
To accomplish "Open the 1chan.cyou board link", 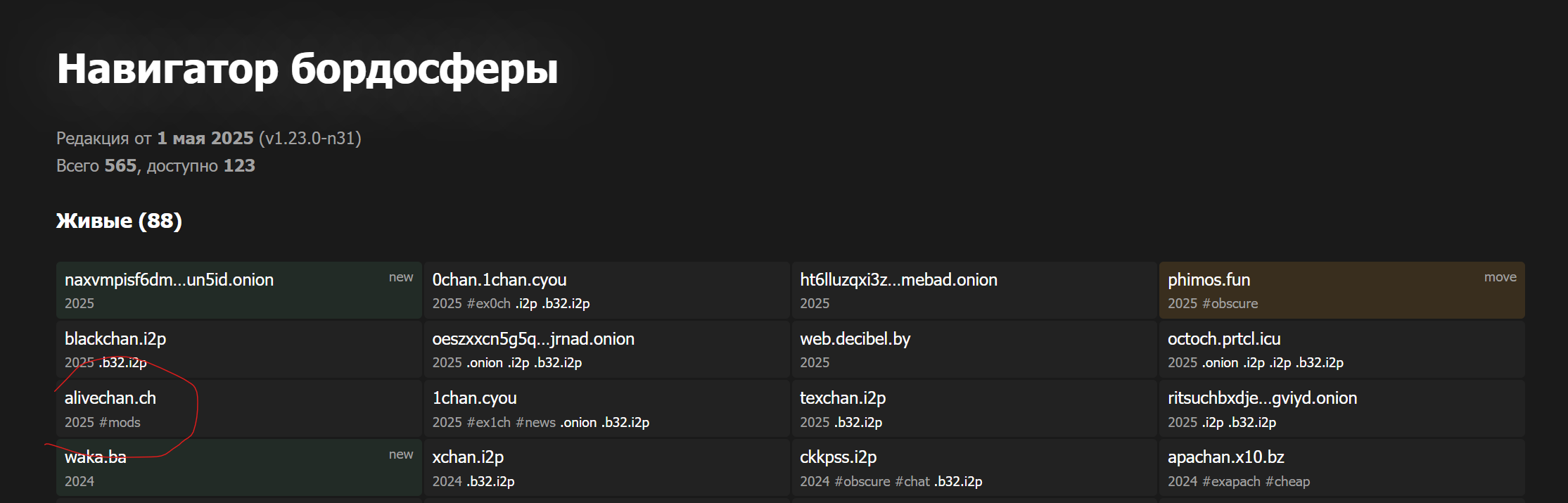I will click(x=474, y=398).
